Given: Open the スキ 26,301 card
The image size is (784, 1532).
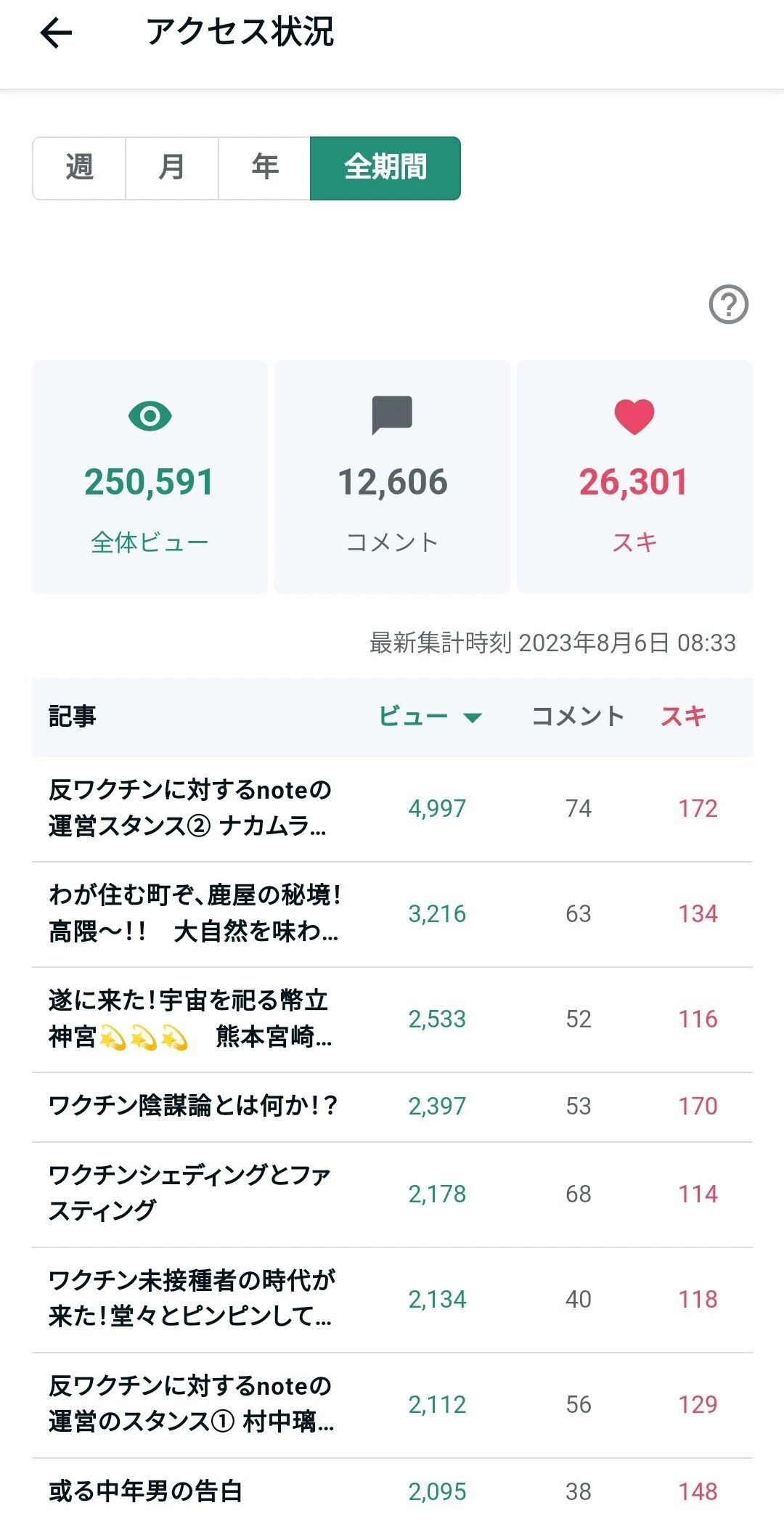Looking at the screenshot, I should point(634,477).
